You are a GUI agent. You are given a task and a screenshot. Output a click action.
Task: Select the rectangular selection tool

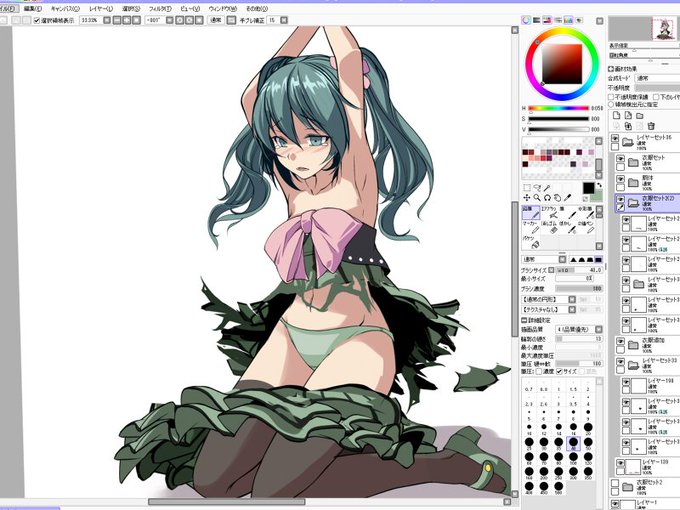(526, 187)
